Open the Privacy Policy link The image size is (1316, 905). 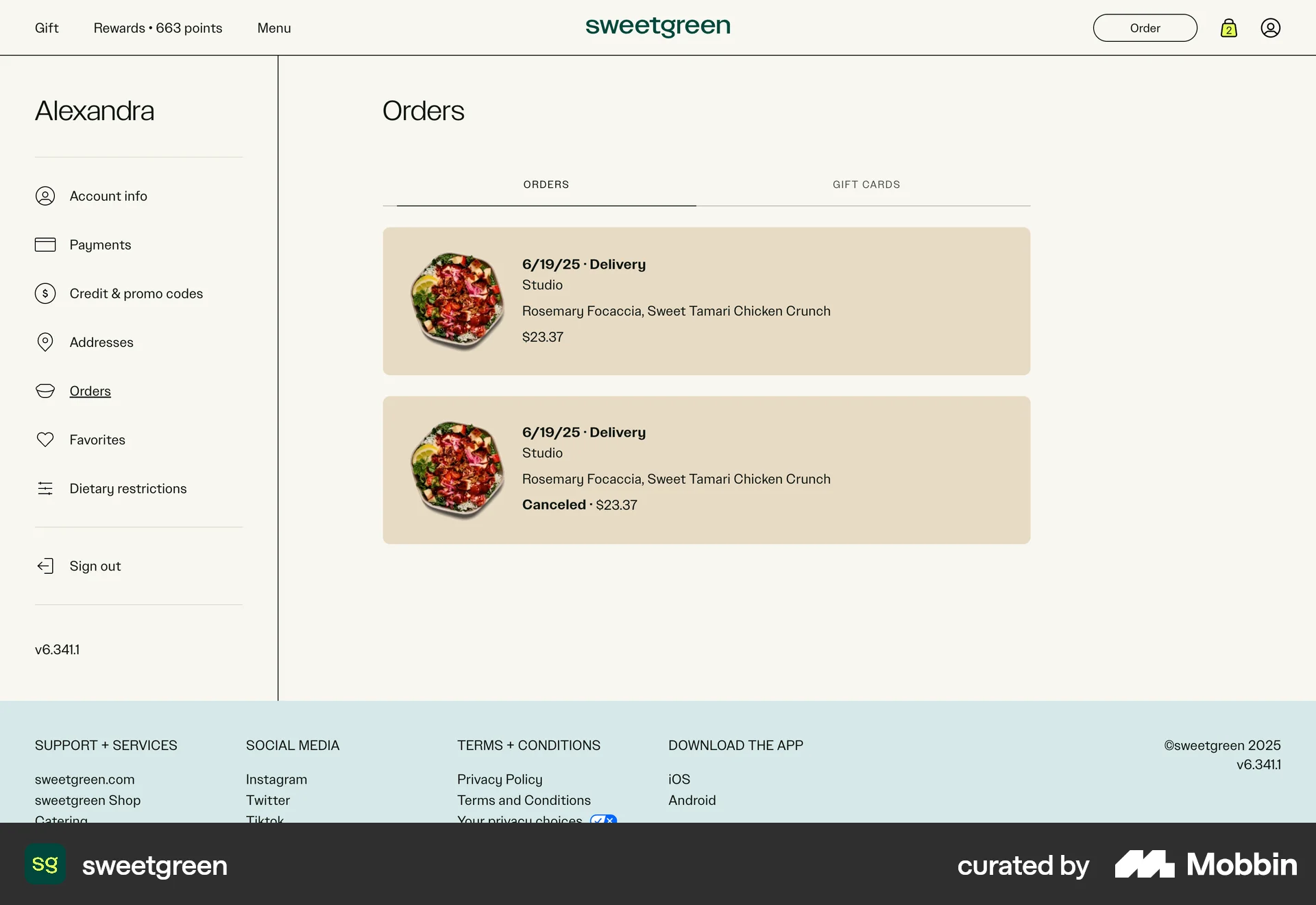499,779
